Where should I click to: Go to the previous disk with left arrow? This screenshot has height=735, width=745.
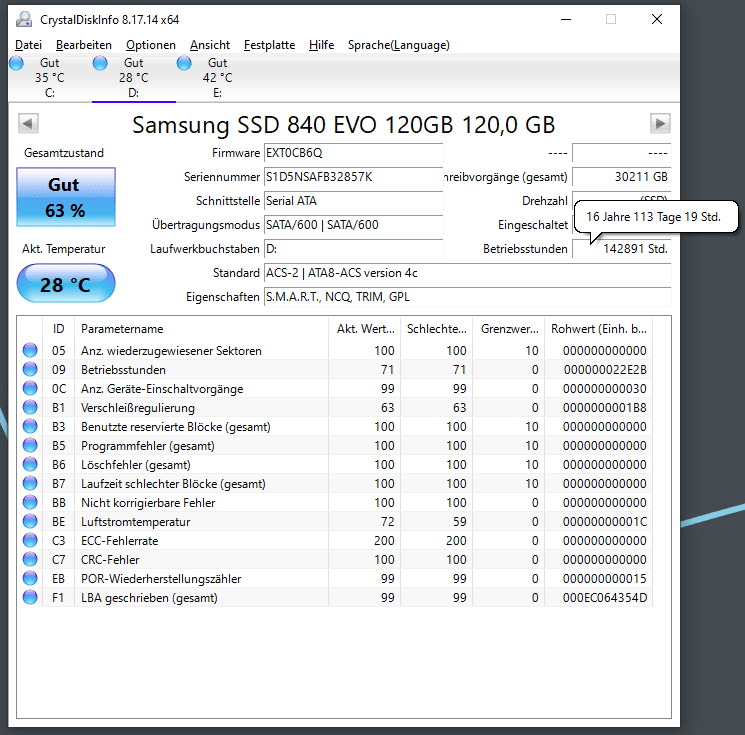tap(28, 124)
